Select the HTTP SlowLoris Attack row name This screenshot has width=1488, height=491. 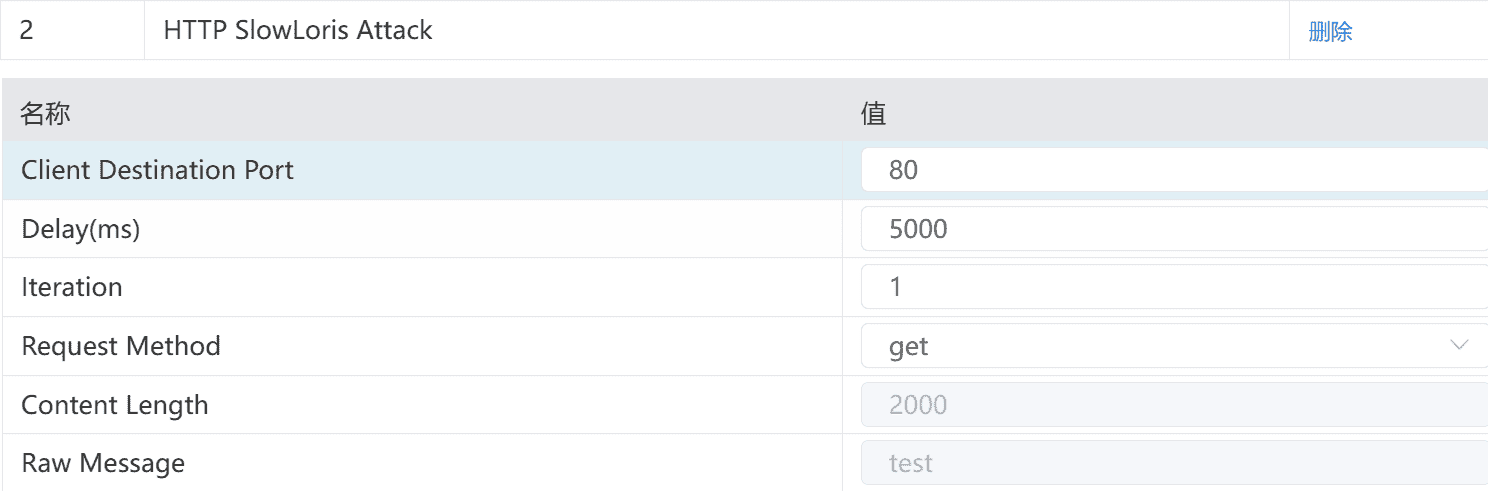(x=298, y=30)
